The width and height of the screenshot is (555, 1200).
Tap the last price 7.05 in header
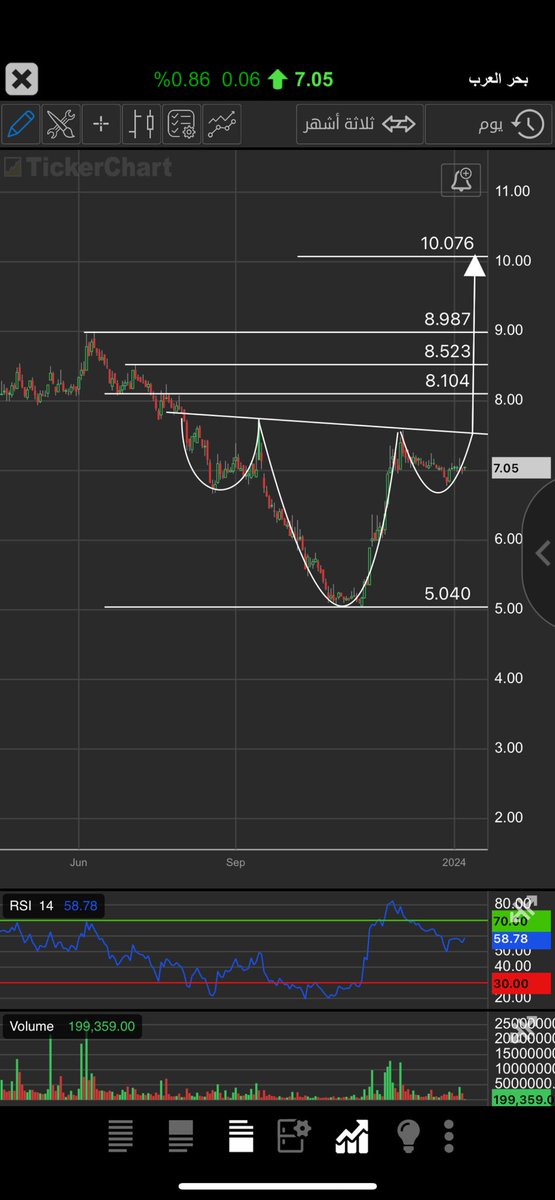point(314,79)
